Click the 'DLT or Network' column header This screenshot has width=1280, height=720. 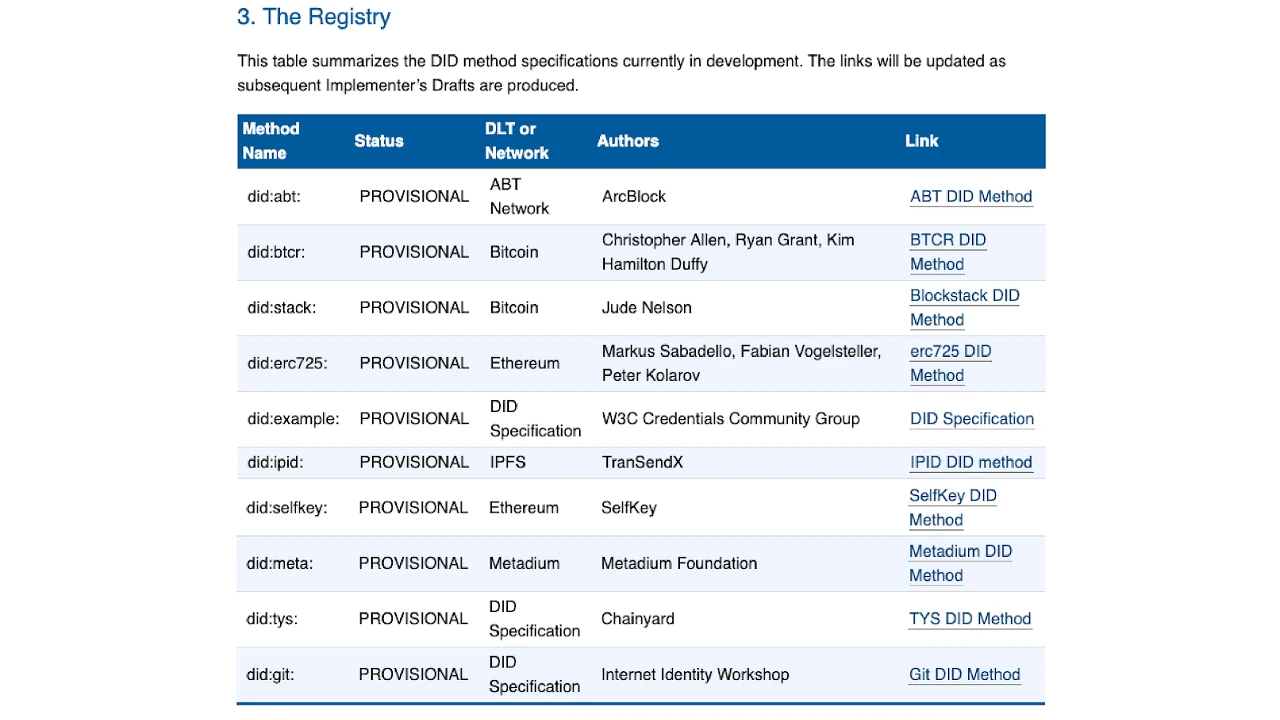coord(517,141)
